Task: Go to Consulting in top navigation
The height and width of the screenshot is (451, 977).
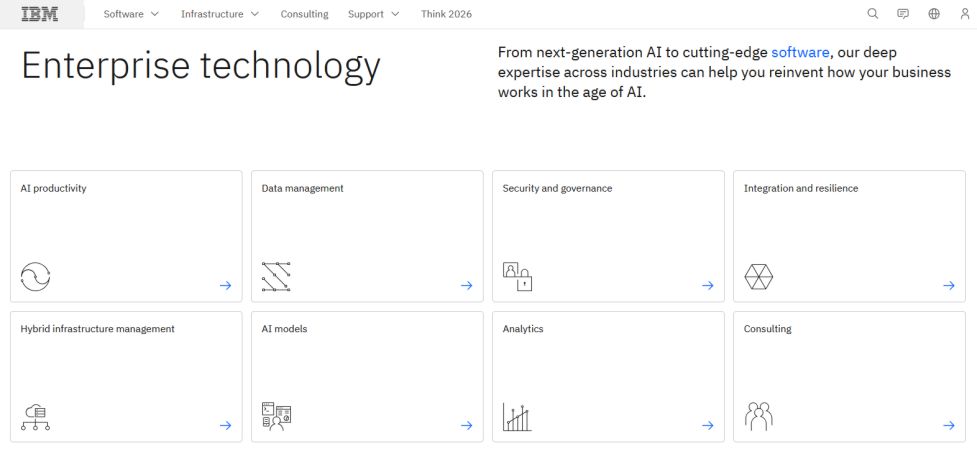Action: pos(304,14)
